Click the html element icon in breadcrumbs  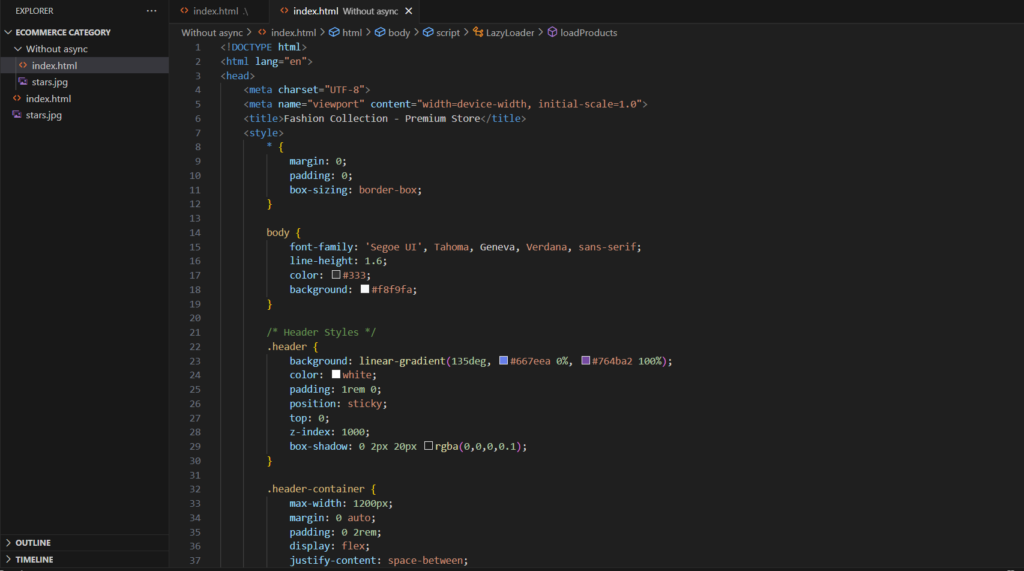coord(334,32)
